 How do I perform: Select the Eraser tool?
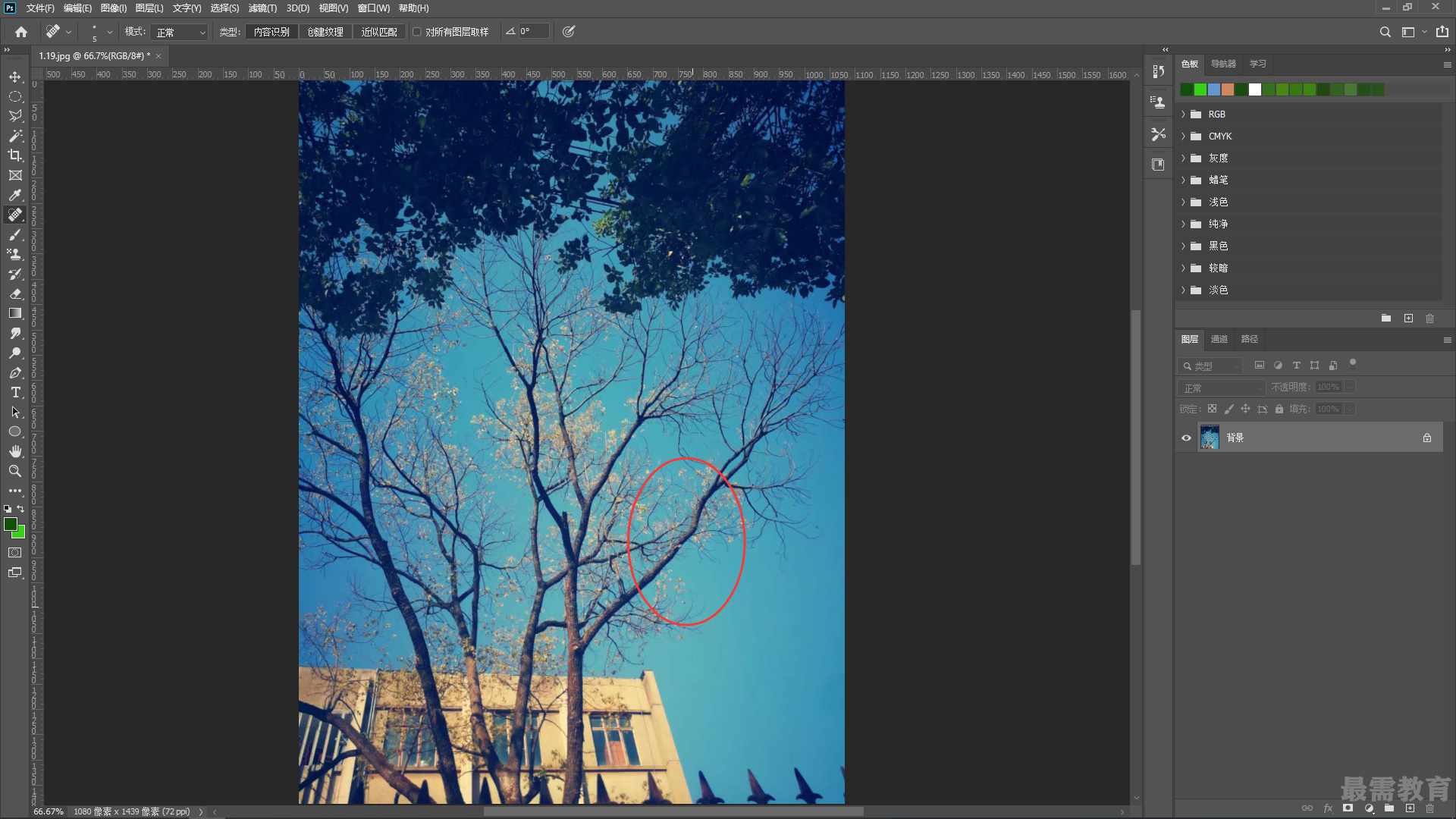point(15,293)
